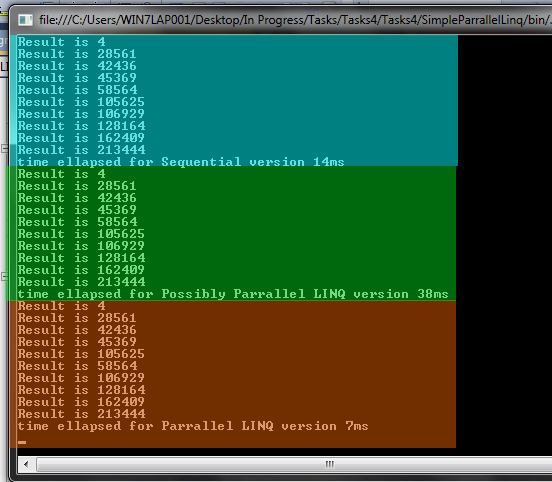Click 'Result is 4' in the green section
552x482 pixels.
pos(62,174)
